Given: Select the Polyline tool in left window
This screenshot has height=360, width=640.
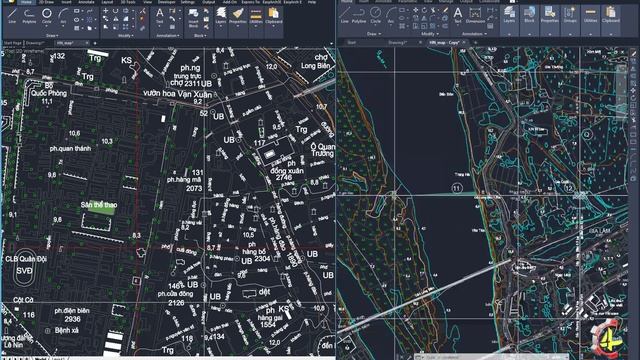Looking at the screenshot, I should click(29, 16).
